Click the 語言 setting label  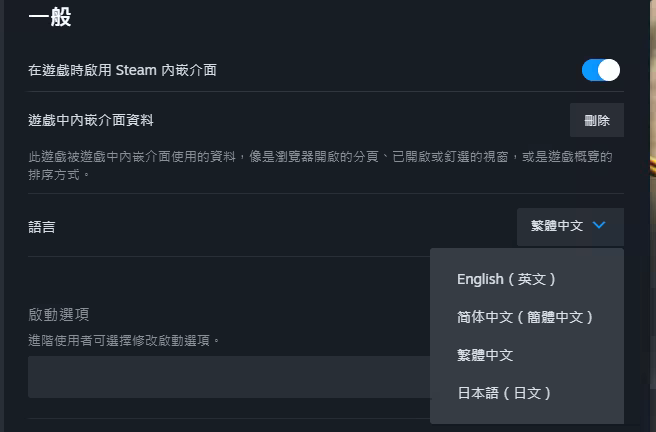42,227
